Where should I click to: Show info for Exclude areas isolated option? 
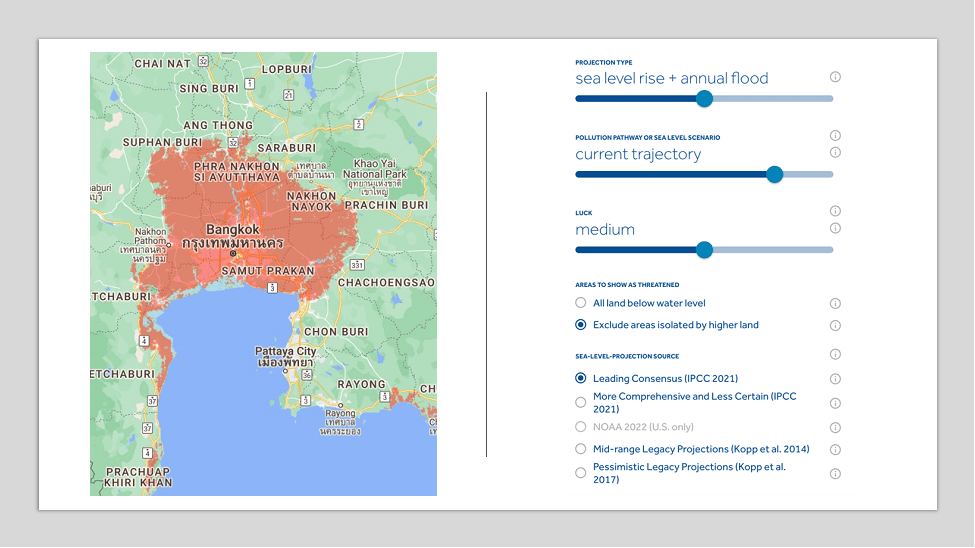(835, 326)
